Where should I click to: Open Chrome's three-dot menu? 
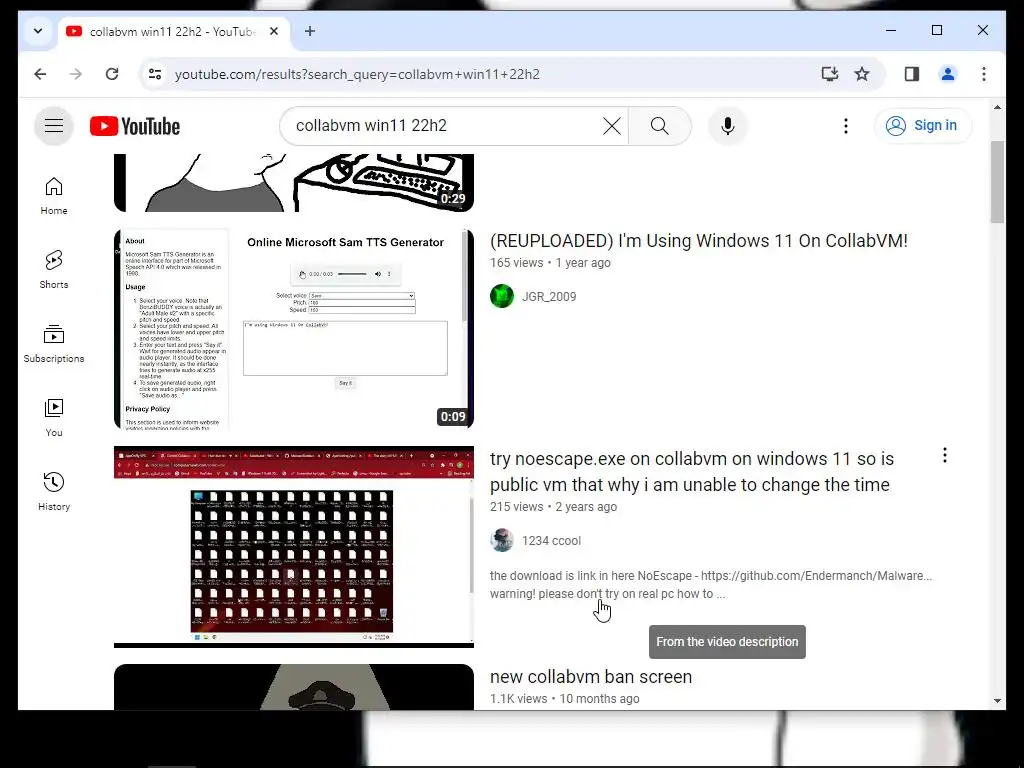(984, 74)
